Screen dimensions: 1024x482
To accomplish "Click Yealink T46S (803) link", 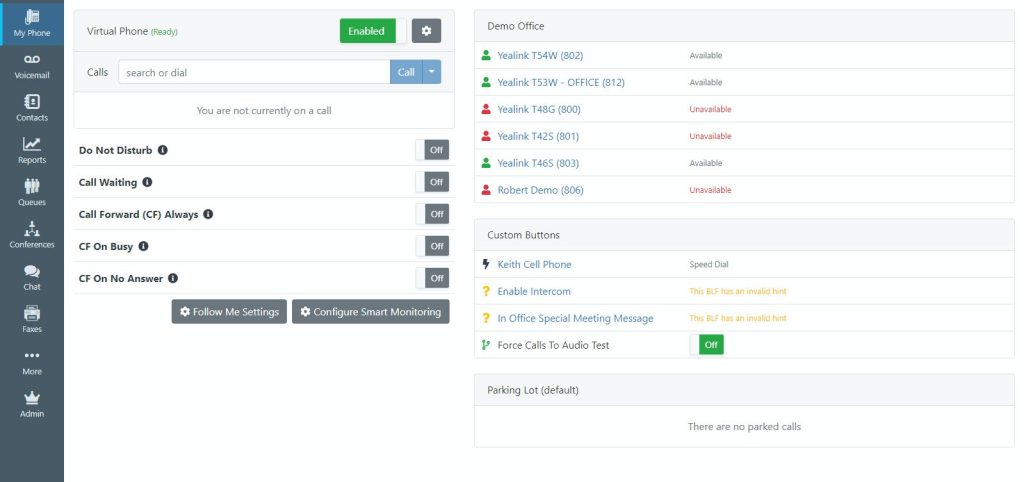I will pyautogui.click(x=538, y=163).
